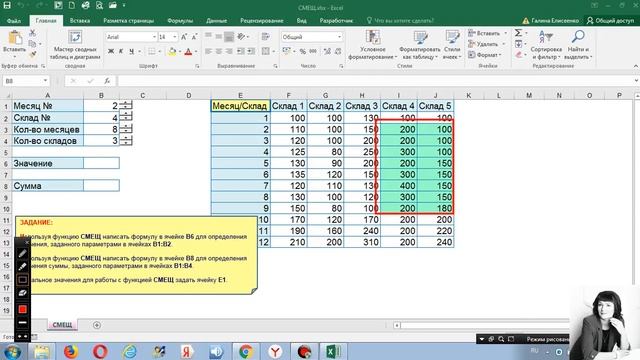Collapse the ribbon with the chevron

click(x=636, y=66)
